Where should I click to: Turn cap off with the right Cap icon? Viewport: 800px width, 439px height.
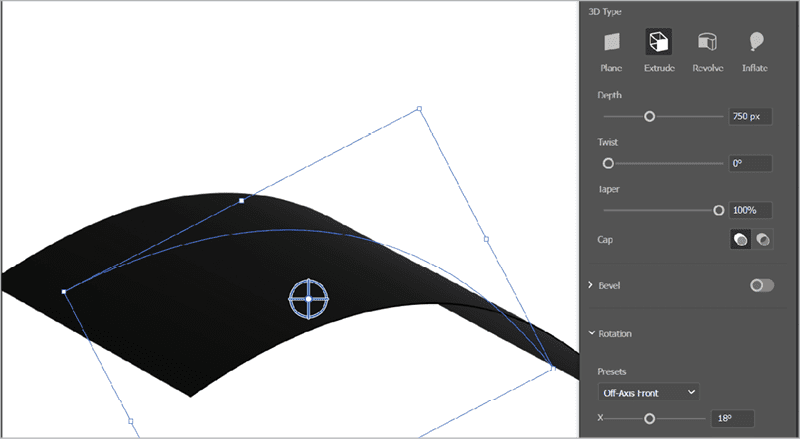coord(763,239)
